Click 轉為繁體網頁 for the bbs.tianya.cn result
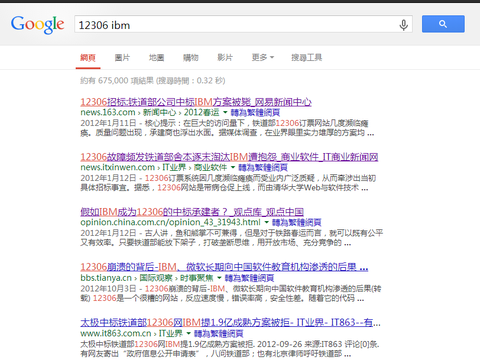 (x=249, y=278)
